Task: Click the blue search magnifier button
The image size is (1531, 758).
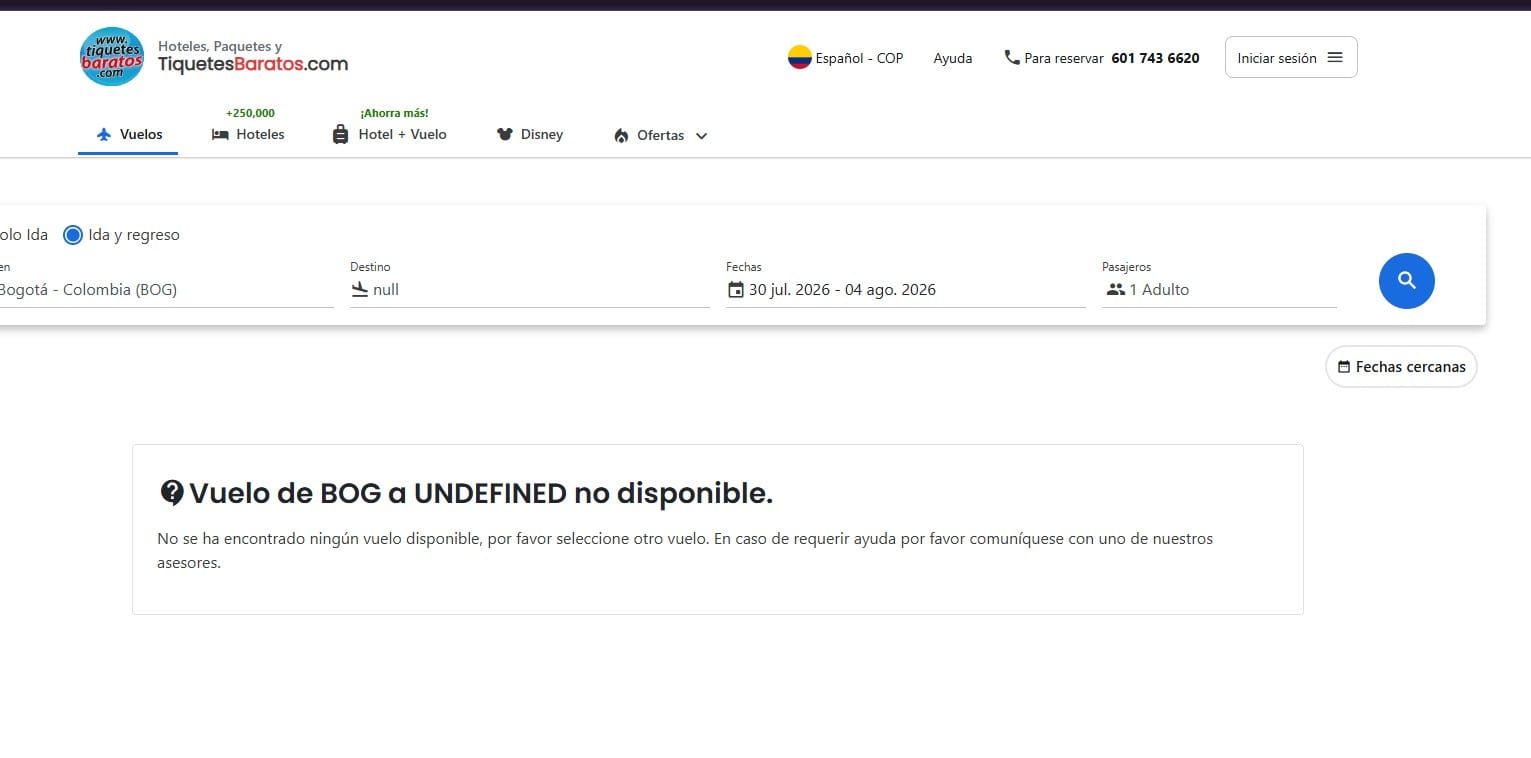Action: [x=1406, y=281]
